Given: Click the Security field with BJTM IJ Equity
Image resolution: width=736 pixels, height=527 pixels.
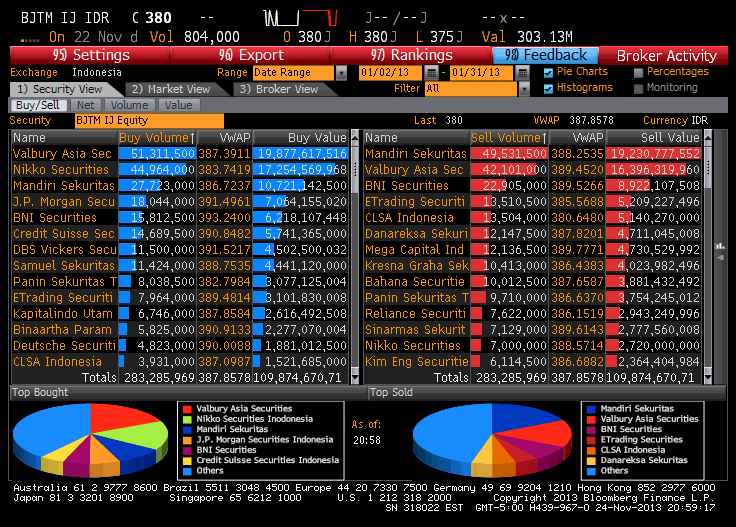Looking at the screenshot, I should [x=149, y=120].
